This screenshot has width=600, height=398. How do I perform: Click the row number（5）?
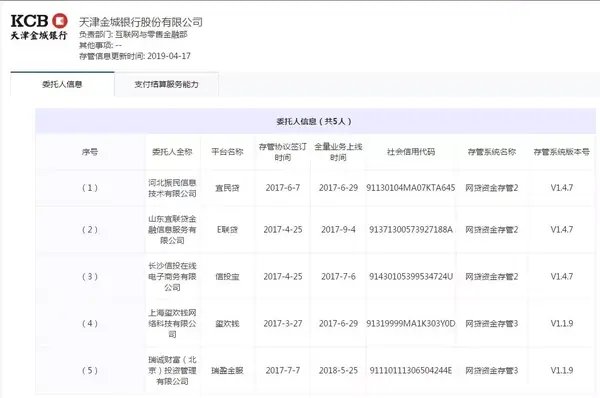point(90,370)
